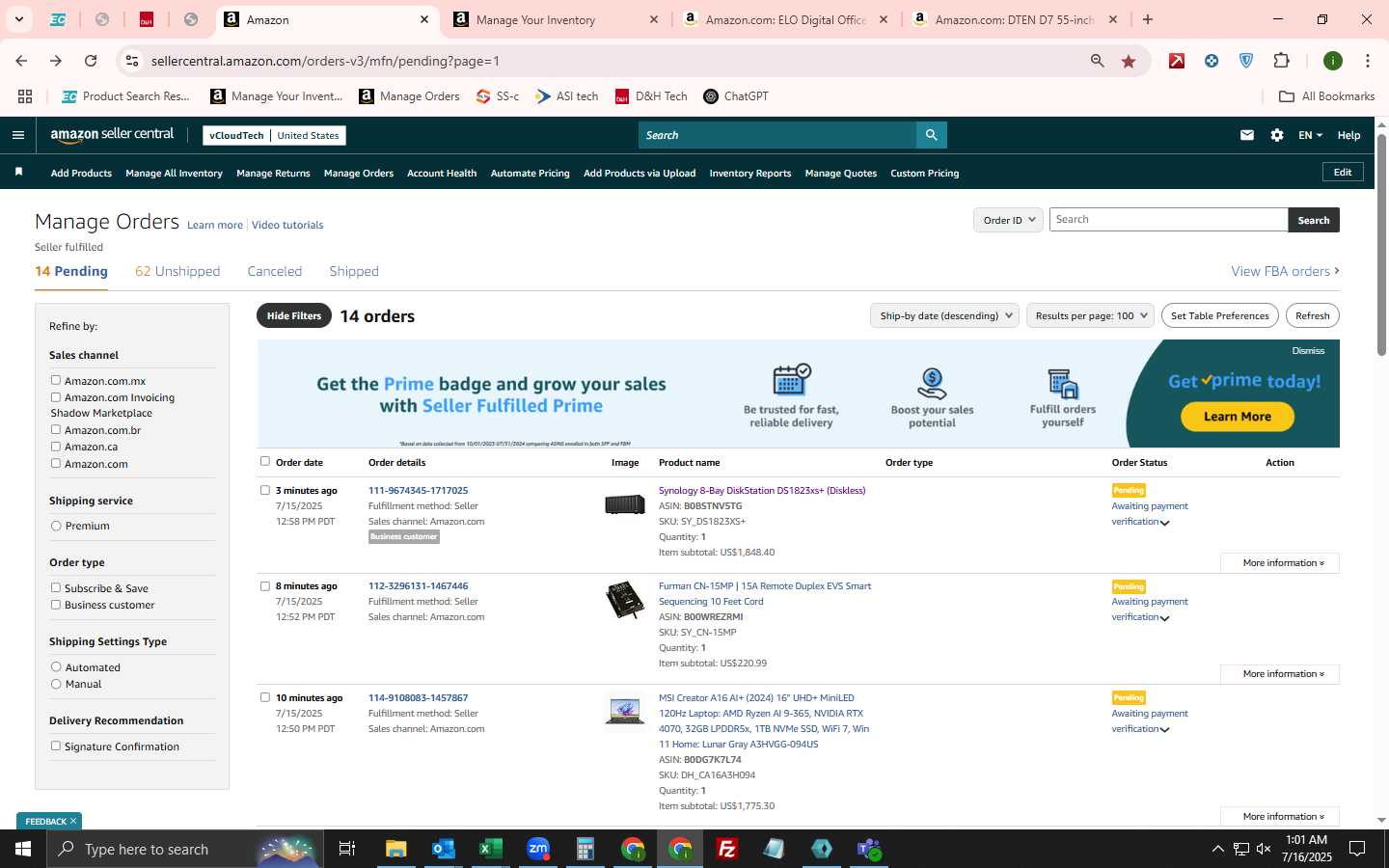Check the select-all orders checkbox
The image size is (1389, 868).
pyautogui.click(x=265, y=461)
